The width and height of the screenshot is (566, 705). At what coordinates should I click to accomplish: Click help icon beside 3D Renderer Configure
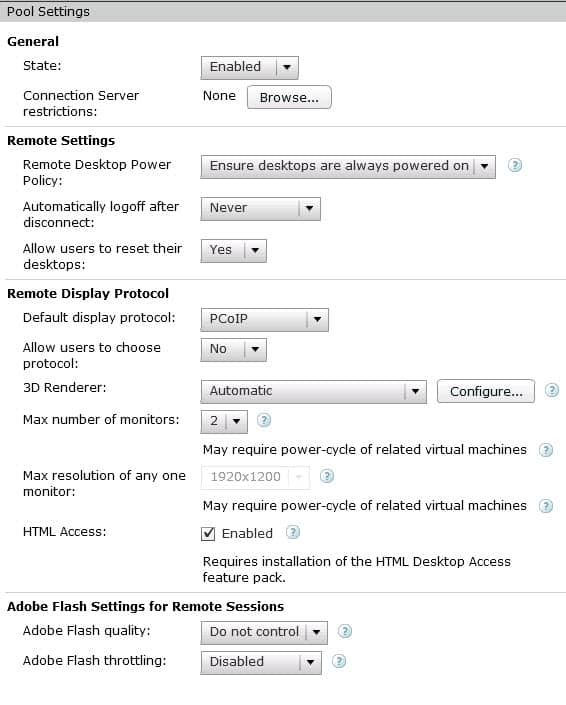point(552,390)
